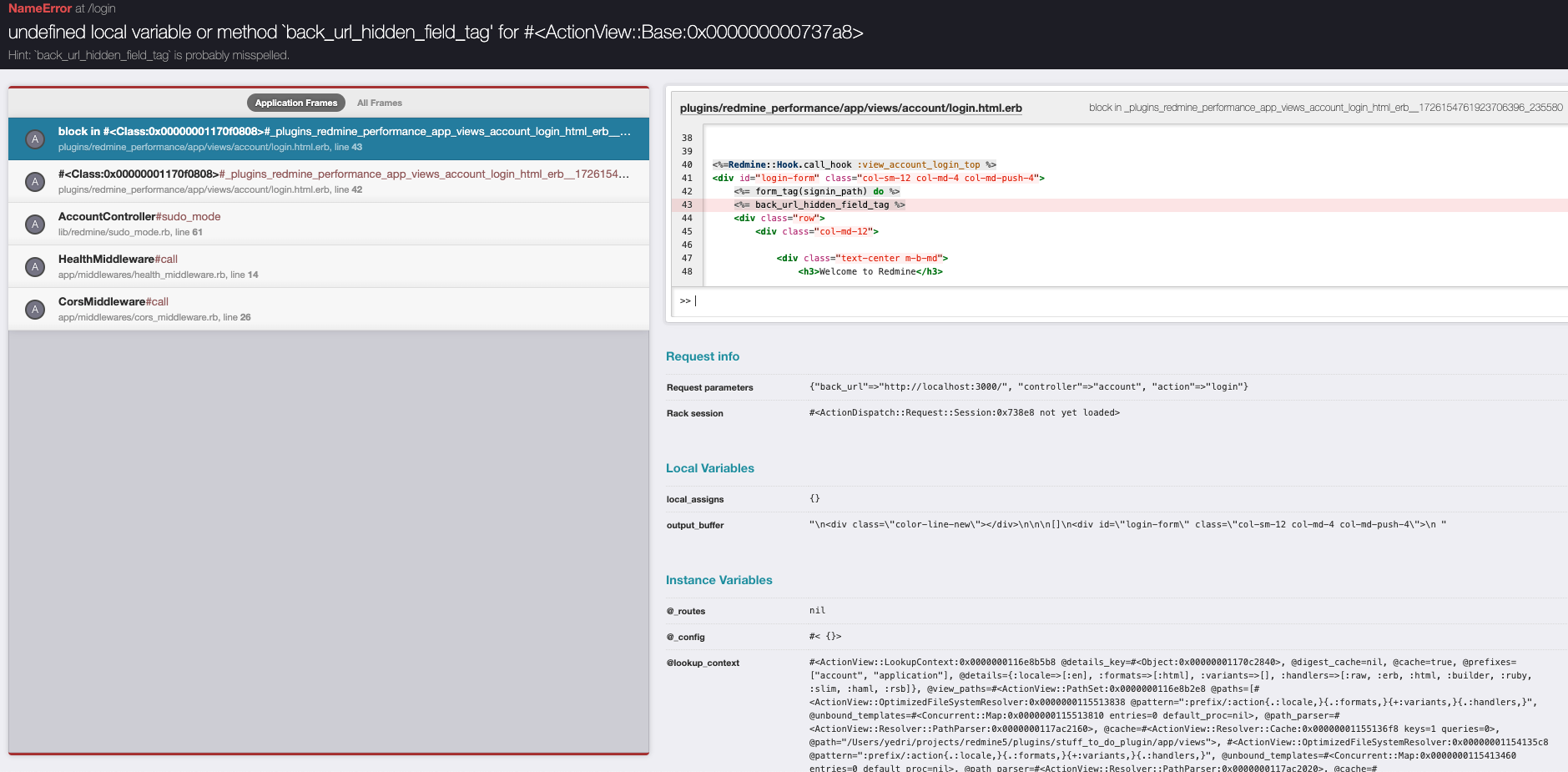Viewport: 1568px width, 772px height.
Task: Click the 'A' badge beside HealthMiddleware#call
Action: click(x=35, y=267)
